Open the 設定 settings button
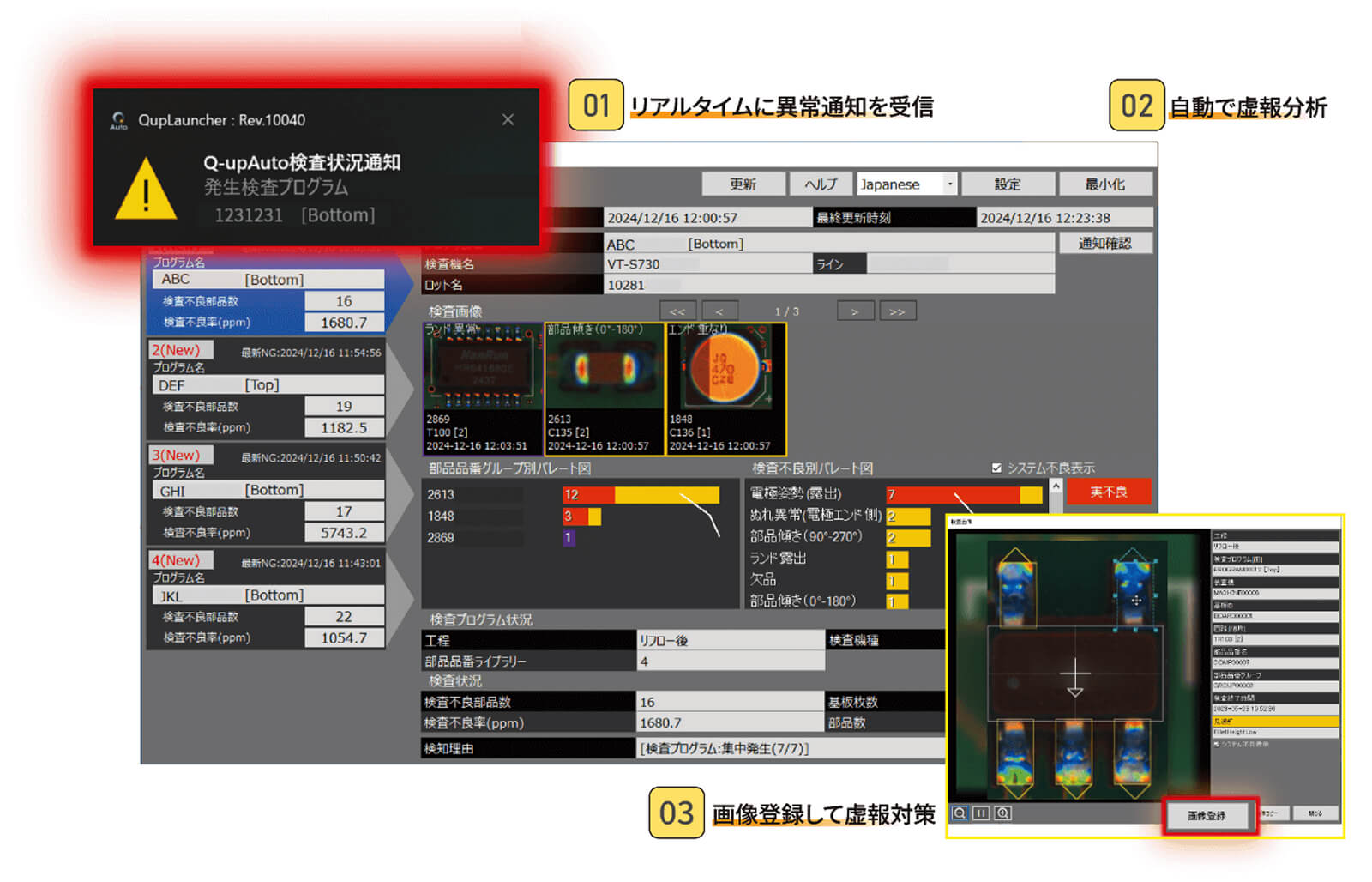The image size is (1372, 882). point(1008,184)
